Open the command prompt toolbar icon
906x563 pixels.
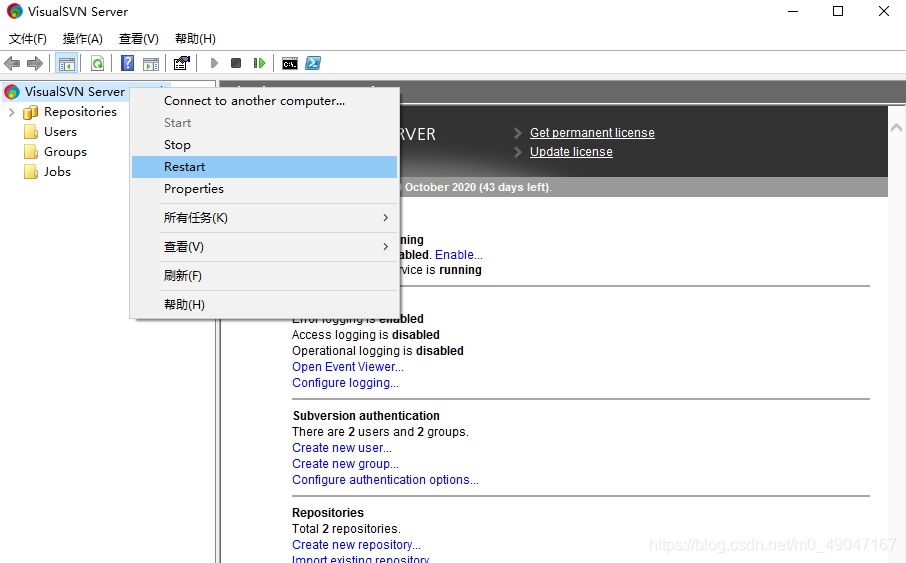289,63
